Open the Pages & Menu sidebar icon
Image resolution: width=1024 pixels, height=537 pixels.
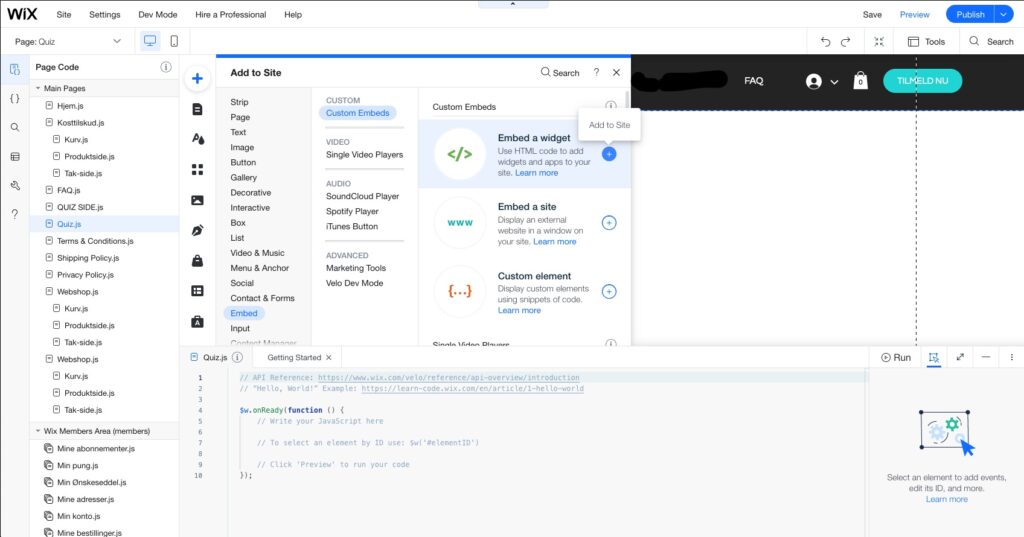[197, 109]
